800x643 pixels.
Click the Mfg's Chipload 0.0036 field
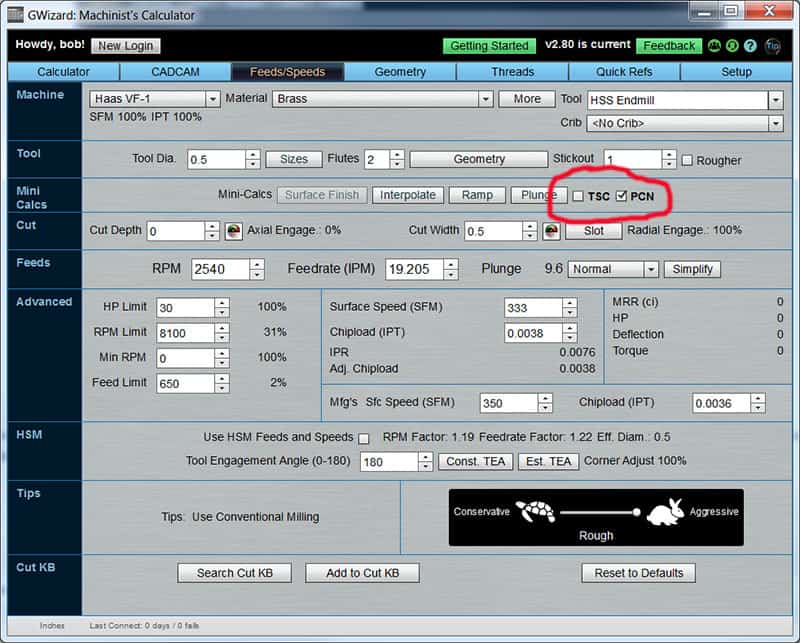click(x=721, y=403)
